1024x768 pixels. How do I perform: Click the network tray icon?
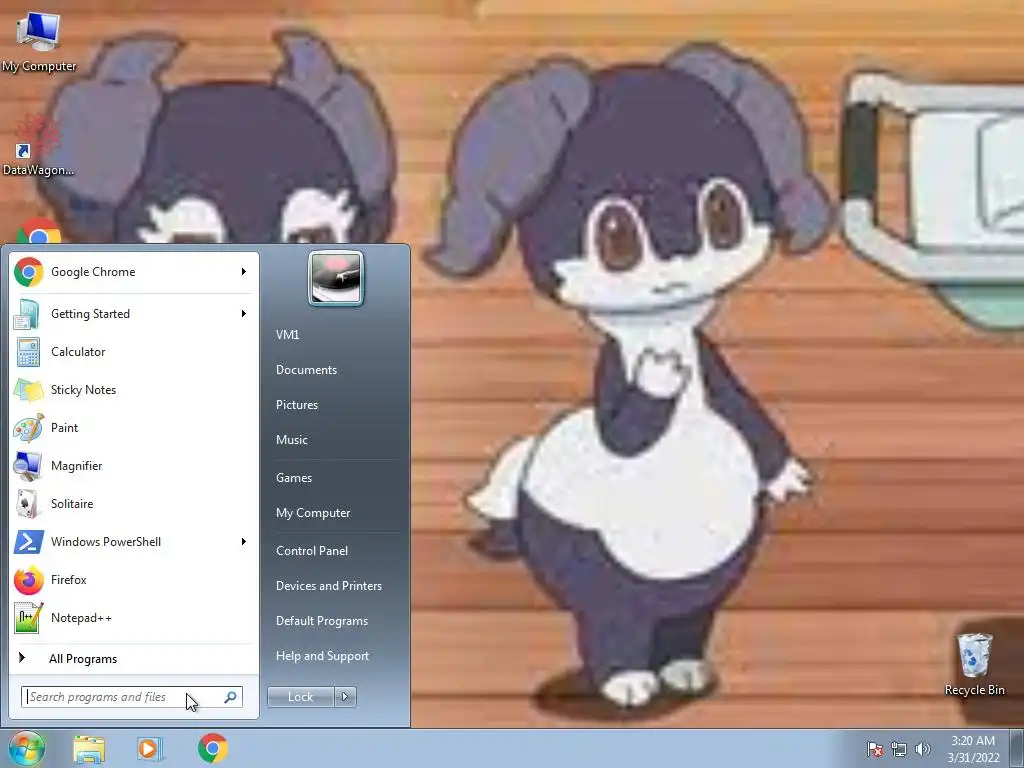899,749
